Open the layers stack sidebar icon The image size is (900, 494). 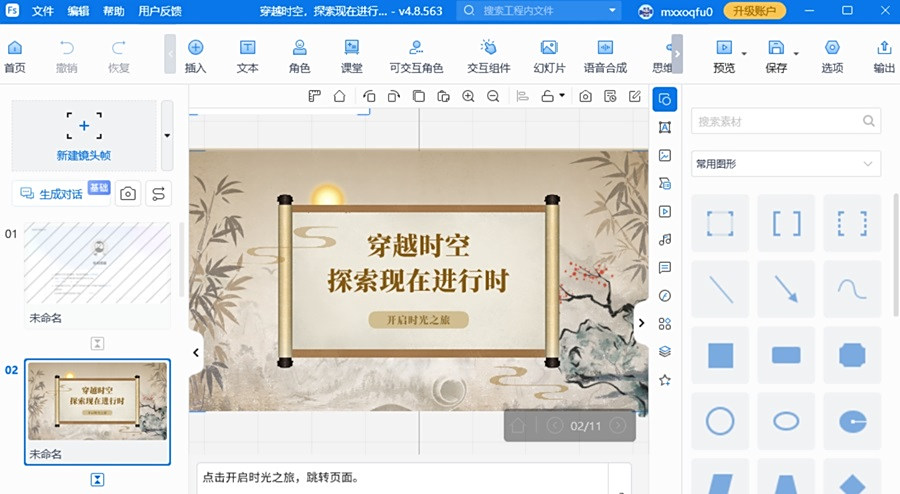665,352
